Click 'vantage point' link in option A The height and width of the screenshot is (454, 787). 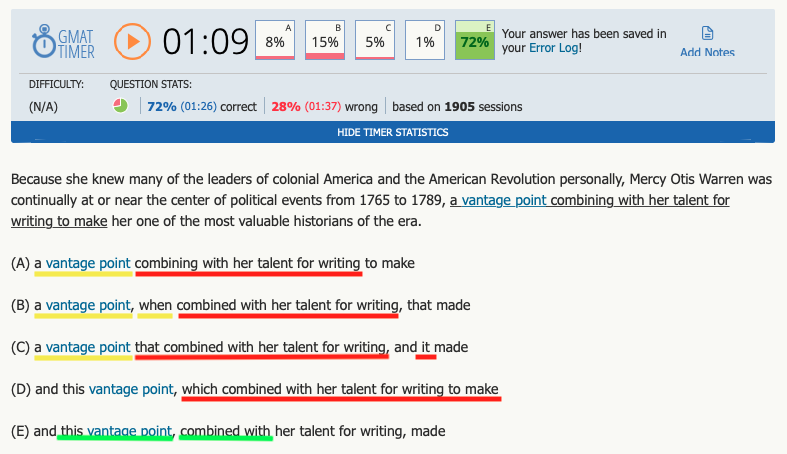(x=88, y=263)
